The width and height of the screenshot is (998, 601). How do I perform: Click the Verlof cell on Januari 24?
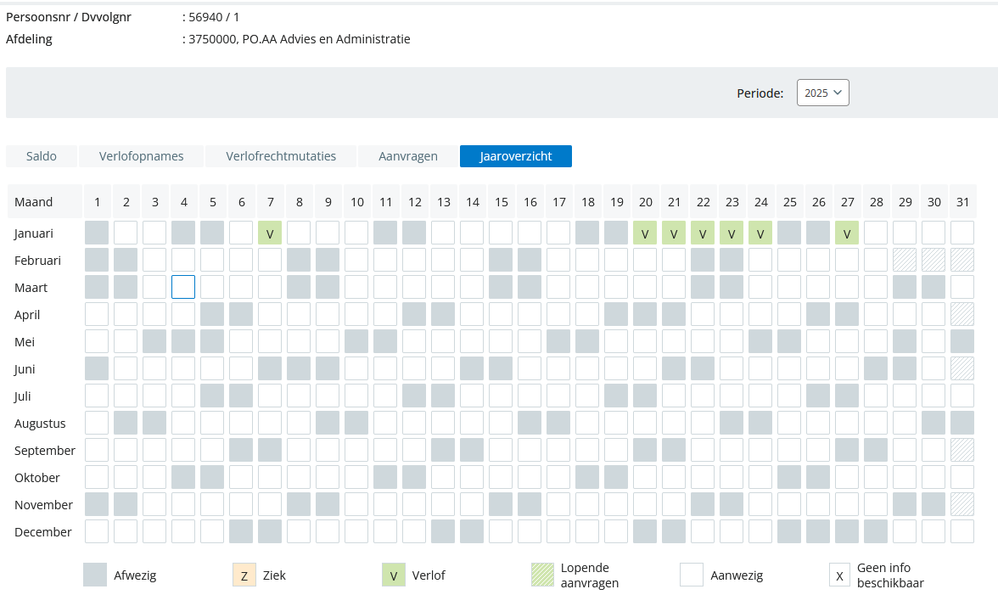[x=761, y=233]
